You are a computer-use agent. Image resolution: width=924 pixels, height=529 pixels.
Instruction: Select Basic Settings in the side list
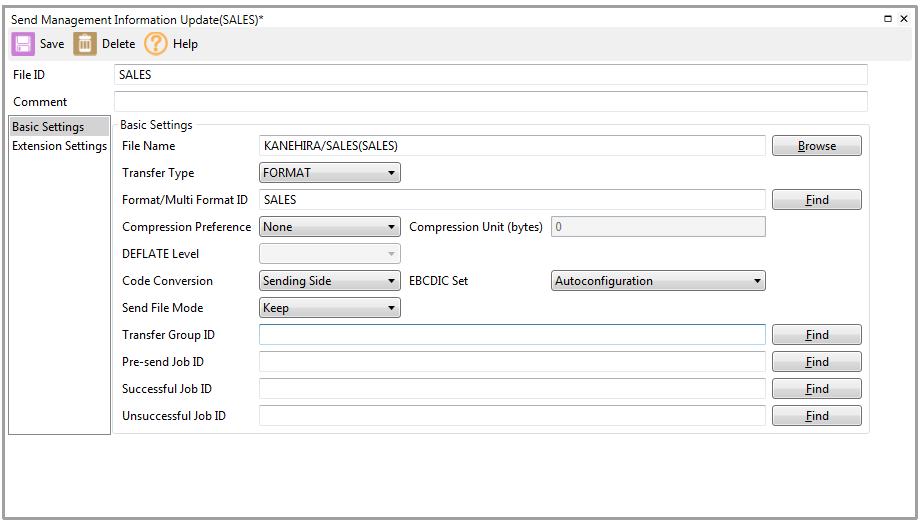click(x=48, y=127)
